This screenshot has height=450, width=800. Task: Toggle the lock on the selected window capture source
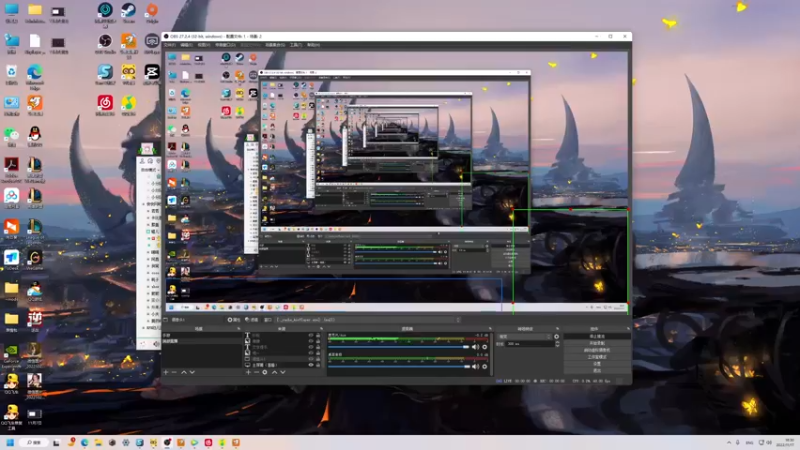click(x=318, y=359)
